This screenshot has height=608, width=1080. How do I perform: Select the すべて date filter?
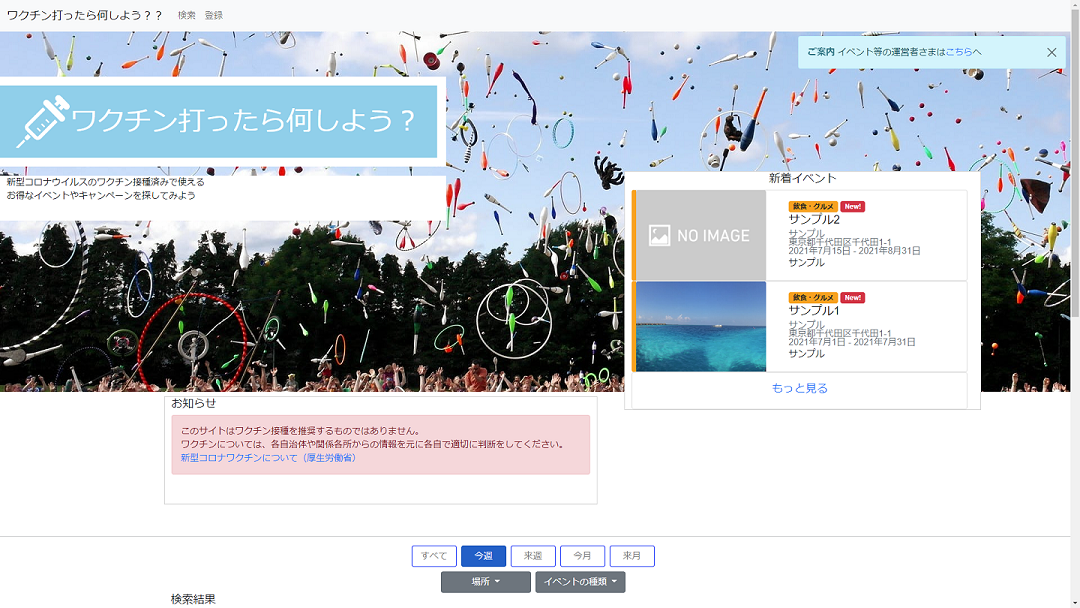click(434, 556)
